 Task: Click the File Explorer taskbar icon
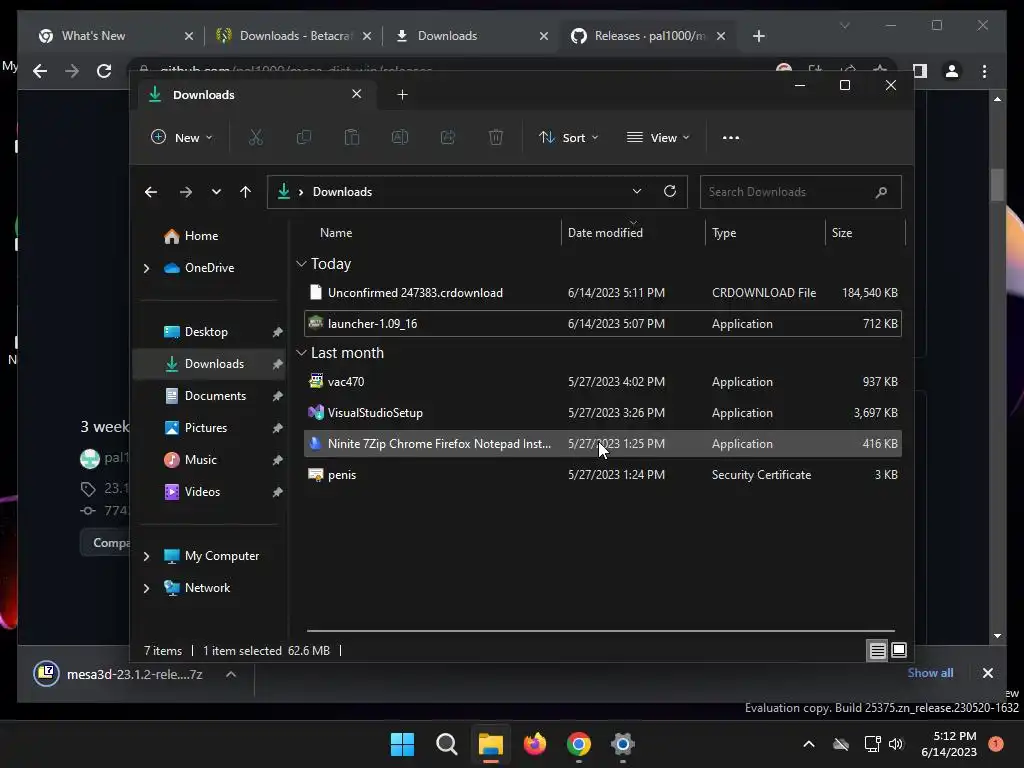tap(490, 744)
